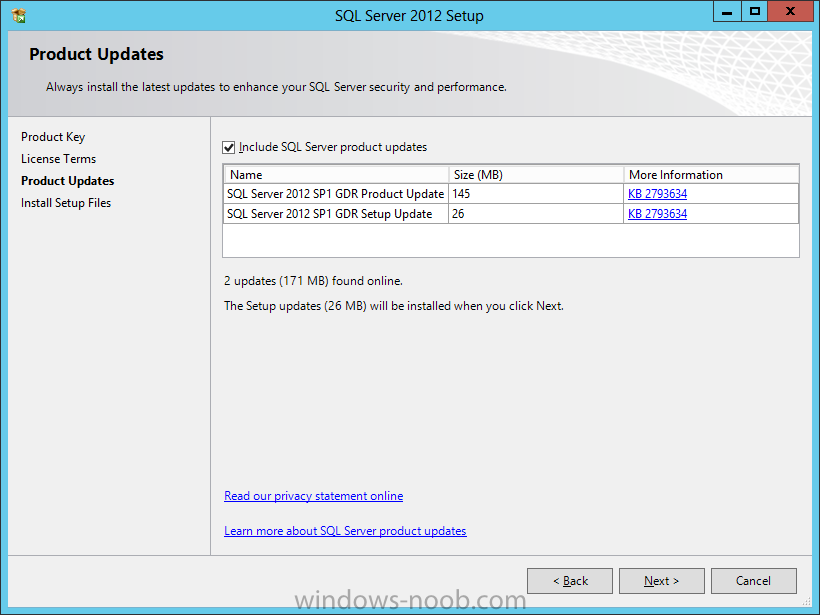This screenshot has width=820, height=615.
Task: Click the SQL Server setup icon in title bar
Action: (19, 16)
